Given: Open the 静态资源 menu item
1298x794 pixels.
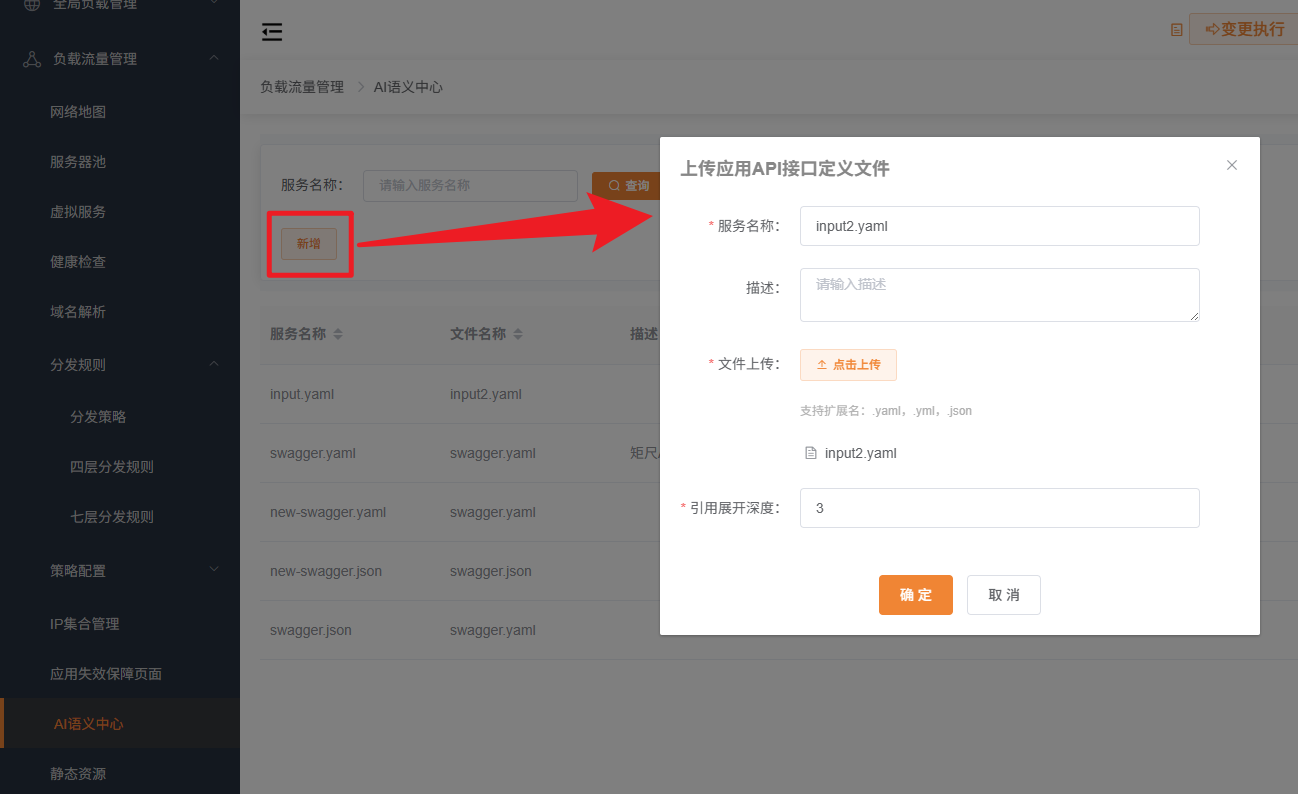Looking at the screenshot, I should (x=78, y=774).
